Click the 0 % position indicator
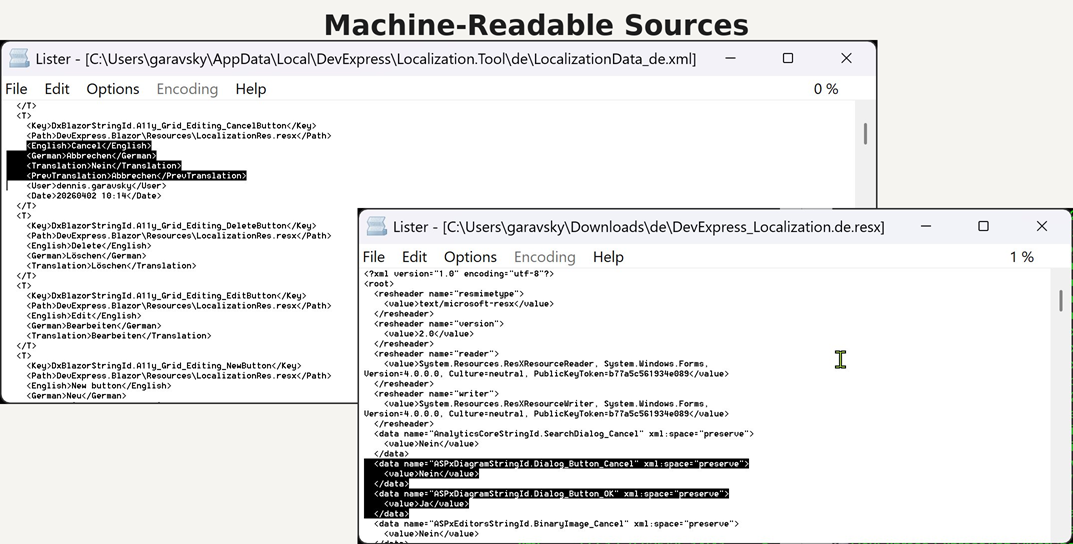Viewport: 1073px width, 544px height. (826, 89)
